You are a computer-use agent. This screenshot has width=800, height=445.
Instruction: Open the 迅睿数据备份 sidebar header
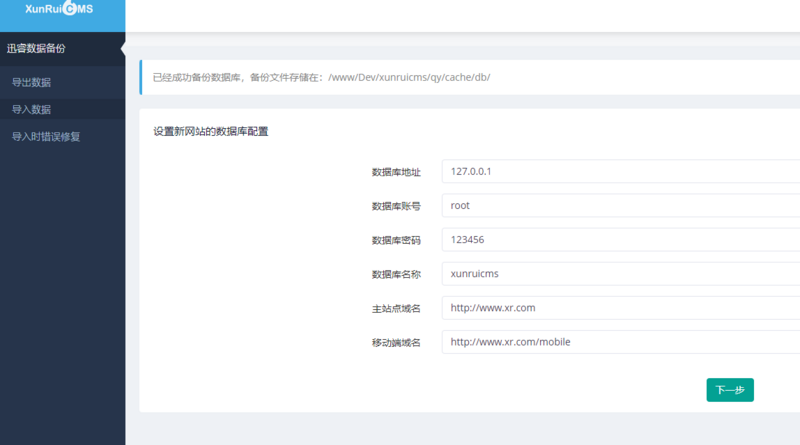point(36,48)
